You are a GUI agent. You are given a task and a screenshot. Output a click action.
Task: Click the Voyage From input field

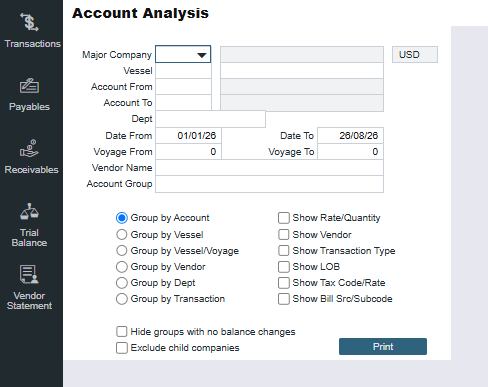click(188, 152)
